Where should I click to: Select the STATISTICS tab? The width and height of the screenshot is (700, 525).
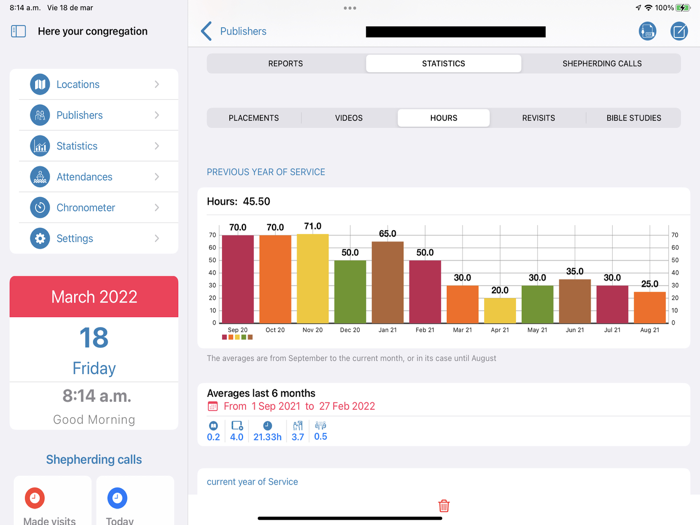click(443, 63)
